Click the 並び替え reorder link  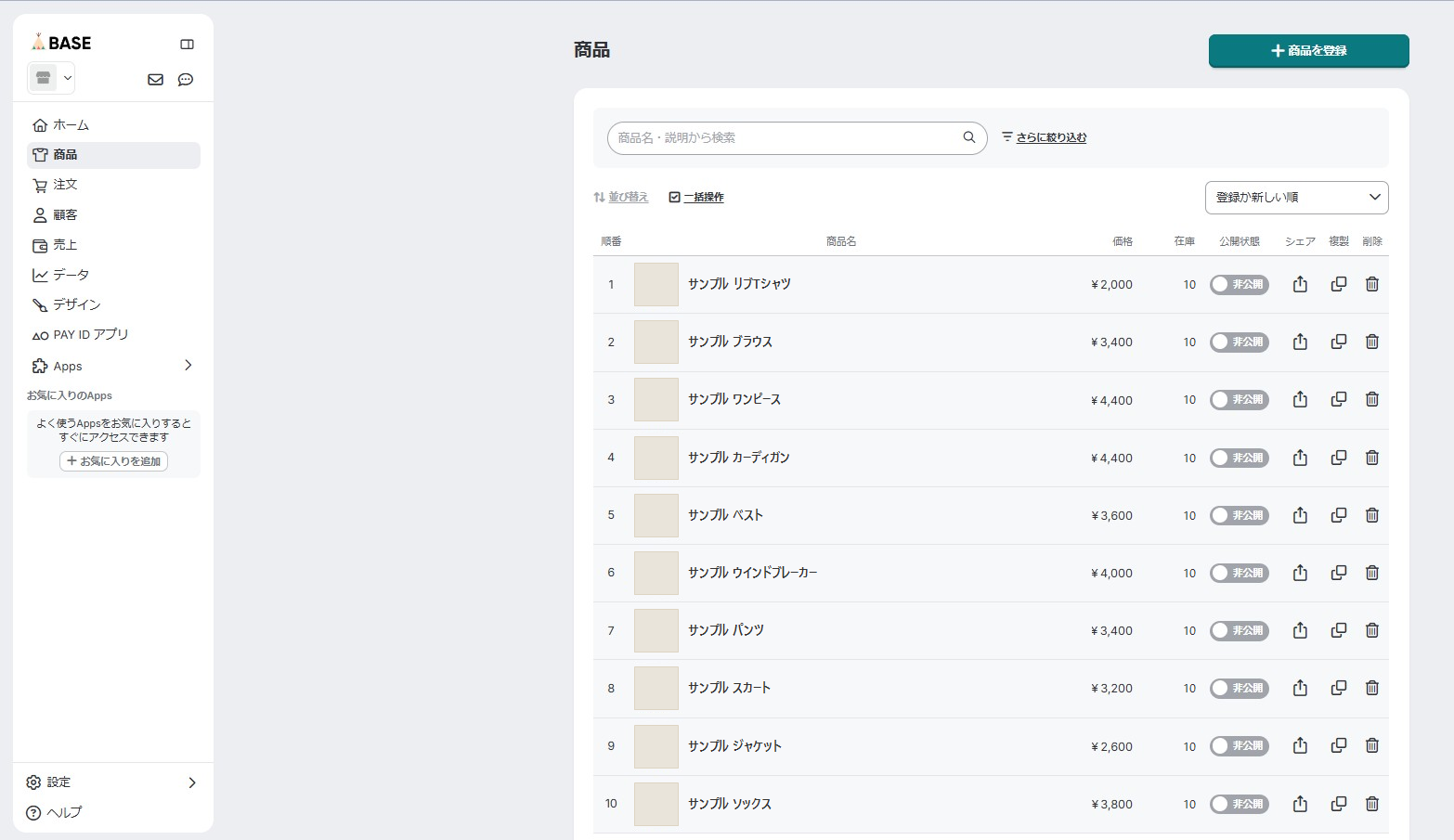(621, 197)
